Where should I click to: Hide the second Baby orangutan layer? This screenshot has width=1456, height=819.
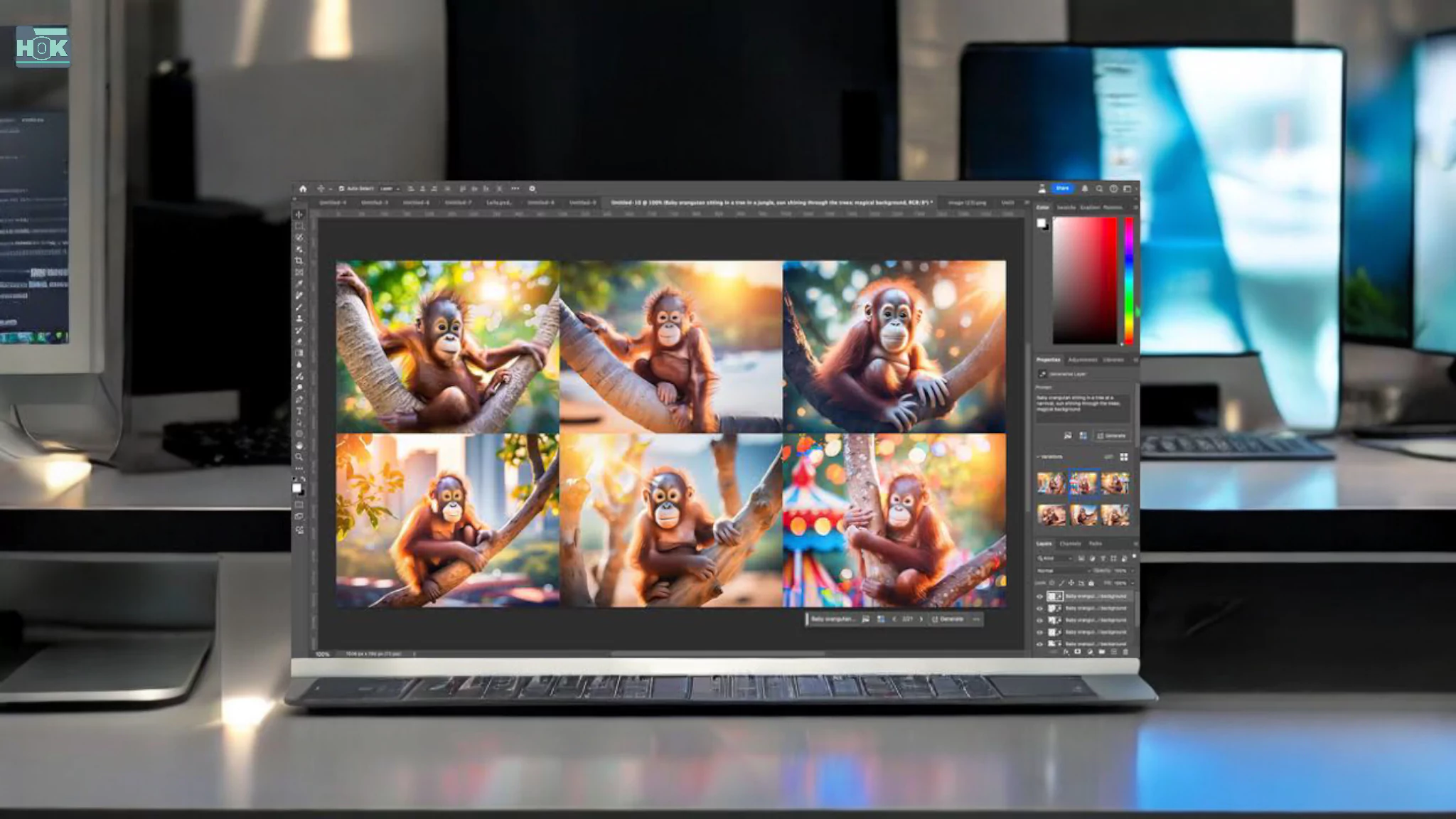click(1039, 609)
